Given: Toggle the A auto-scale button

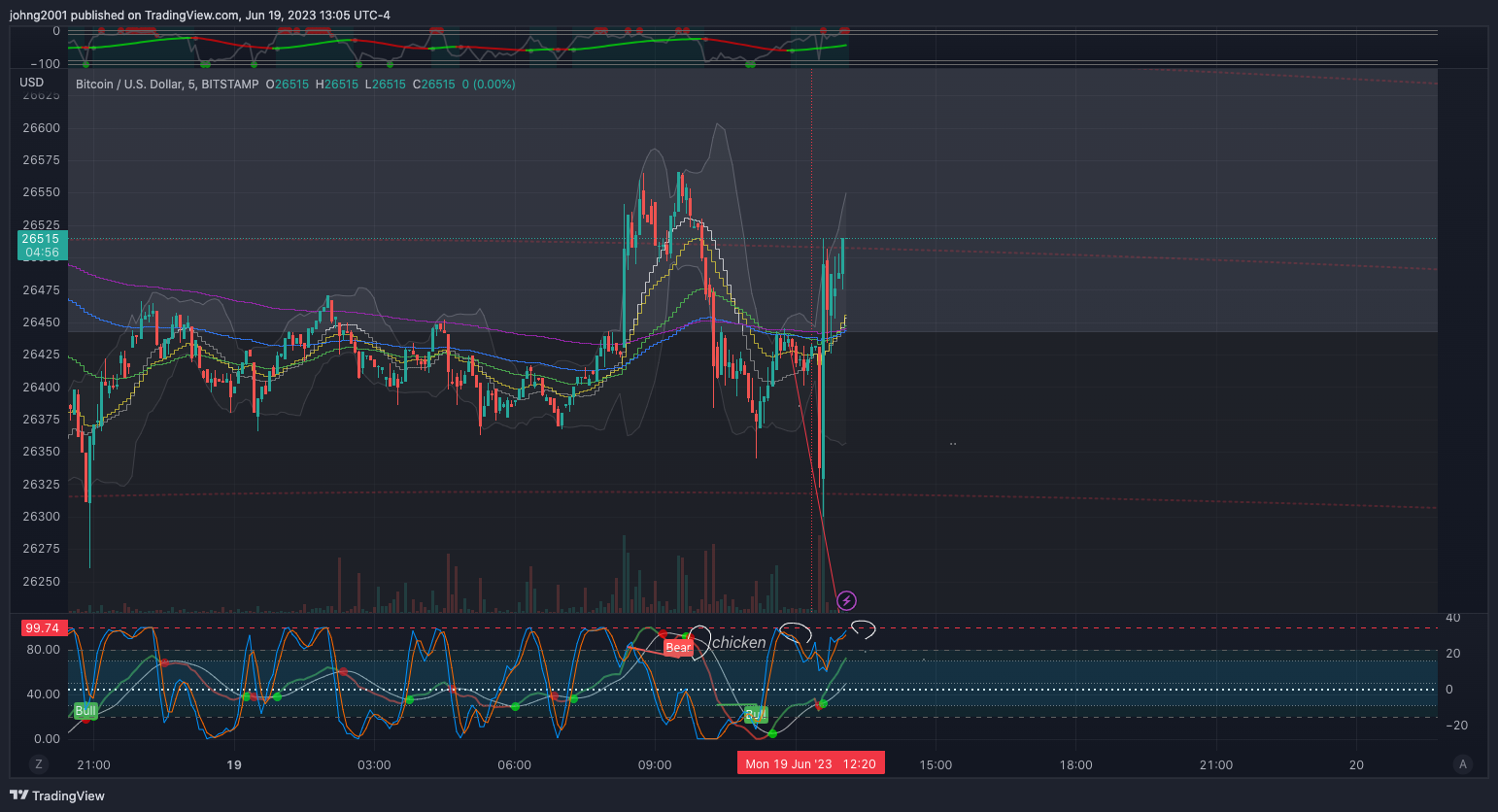Looking at the screenshot, I should [x=1463, y=764].
